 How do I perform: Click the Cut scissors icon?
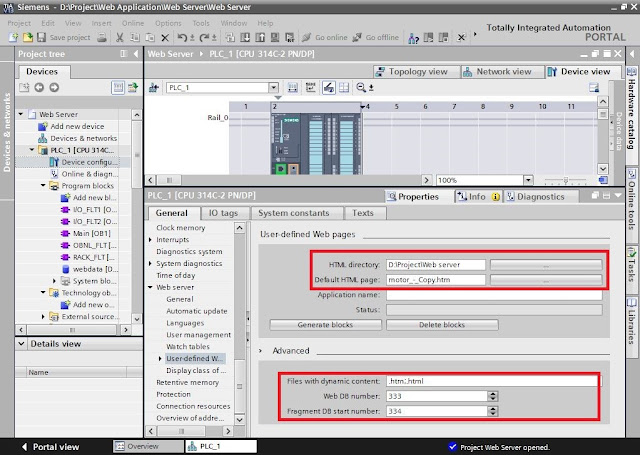coord(119,38)
